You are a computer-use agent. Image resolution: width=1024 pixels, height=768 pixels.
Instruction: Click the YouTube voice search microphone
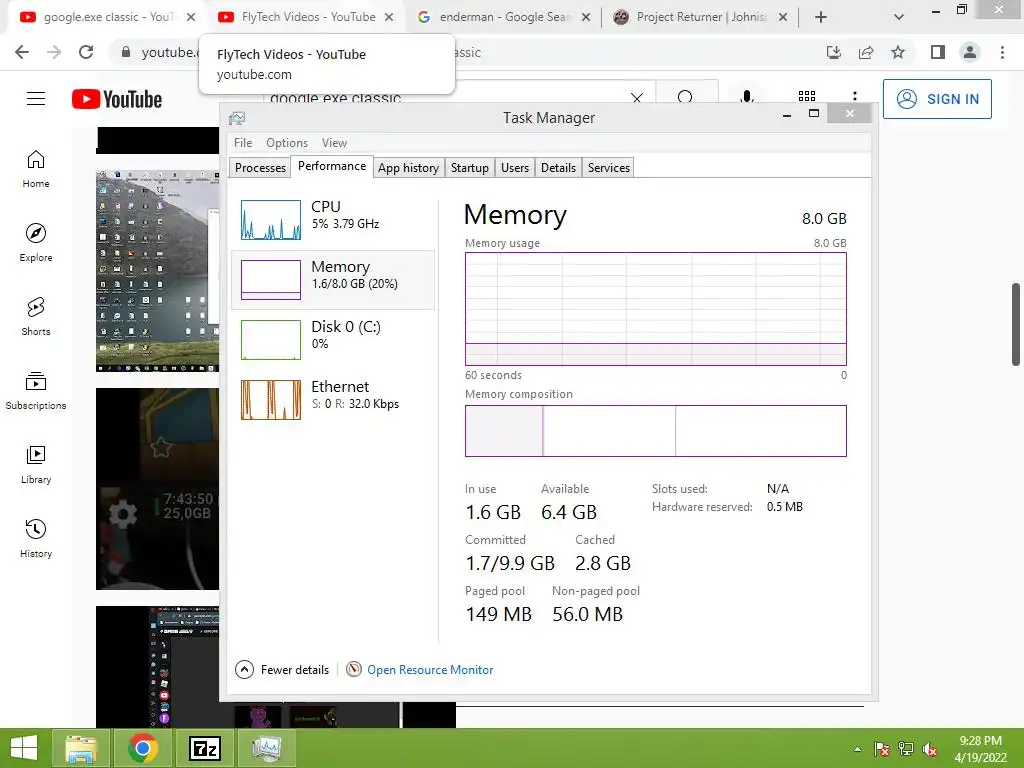(x=746, y=97)
